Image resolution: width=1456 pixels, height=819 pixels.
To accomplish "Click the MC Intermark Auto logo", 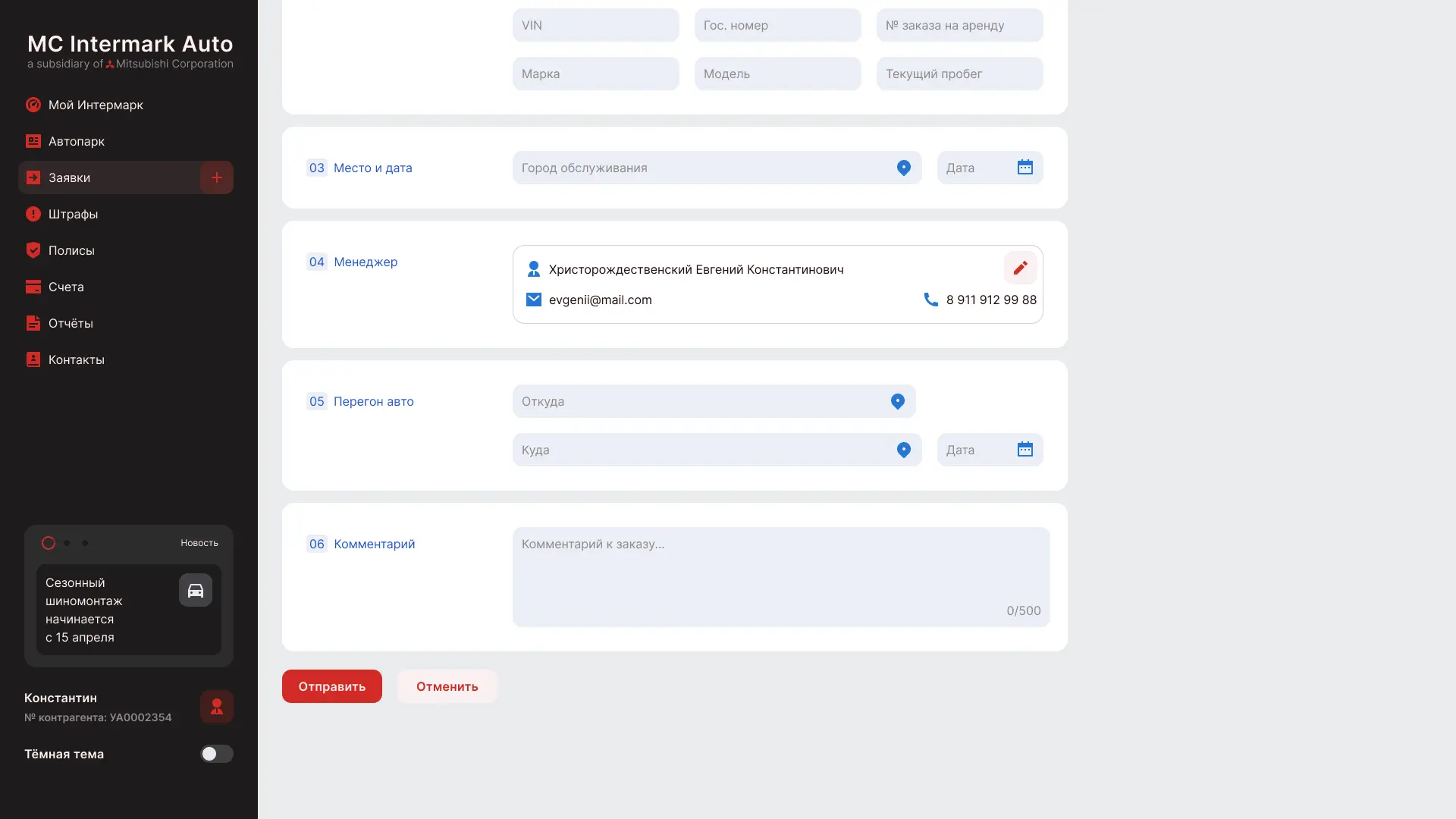I will point(130,51).
